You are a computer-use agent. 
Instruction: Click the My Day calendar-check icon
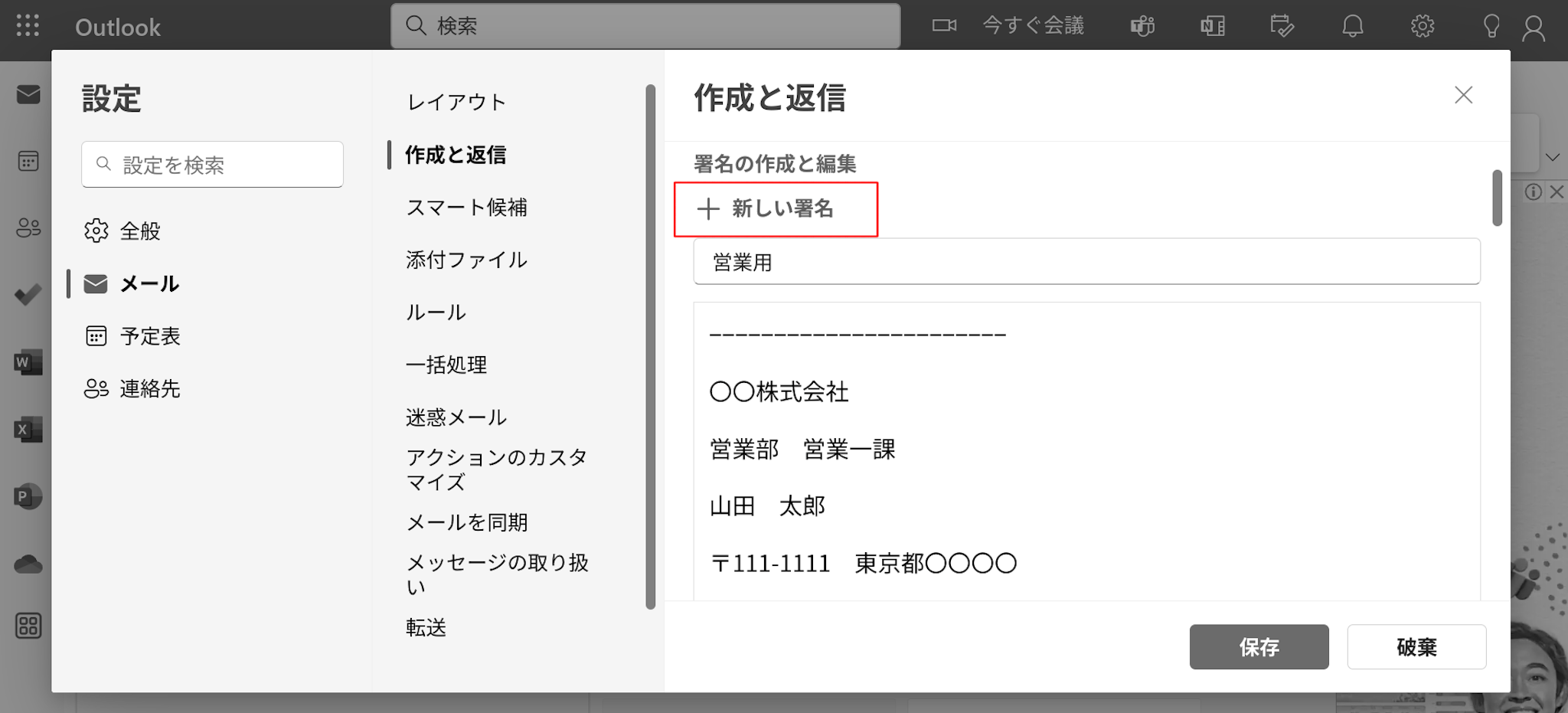1282,26
